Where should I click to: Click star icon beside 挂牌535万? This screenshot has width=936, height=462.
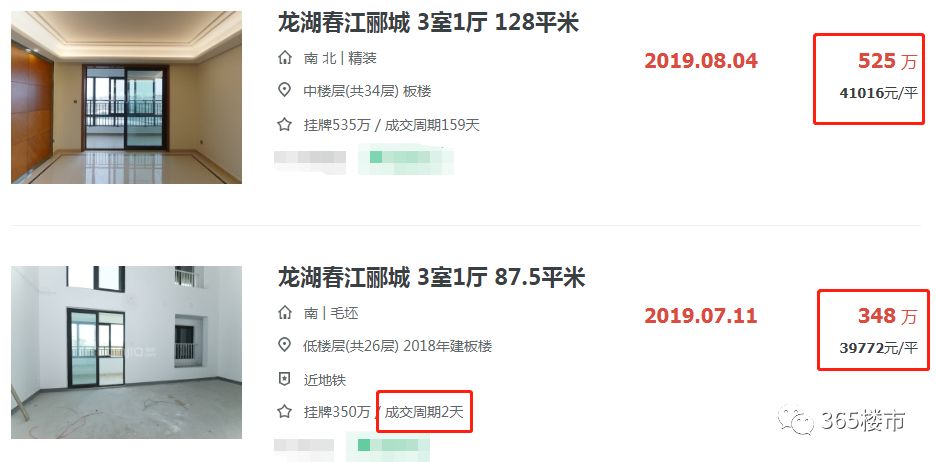[285, 125]
